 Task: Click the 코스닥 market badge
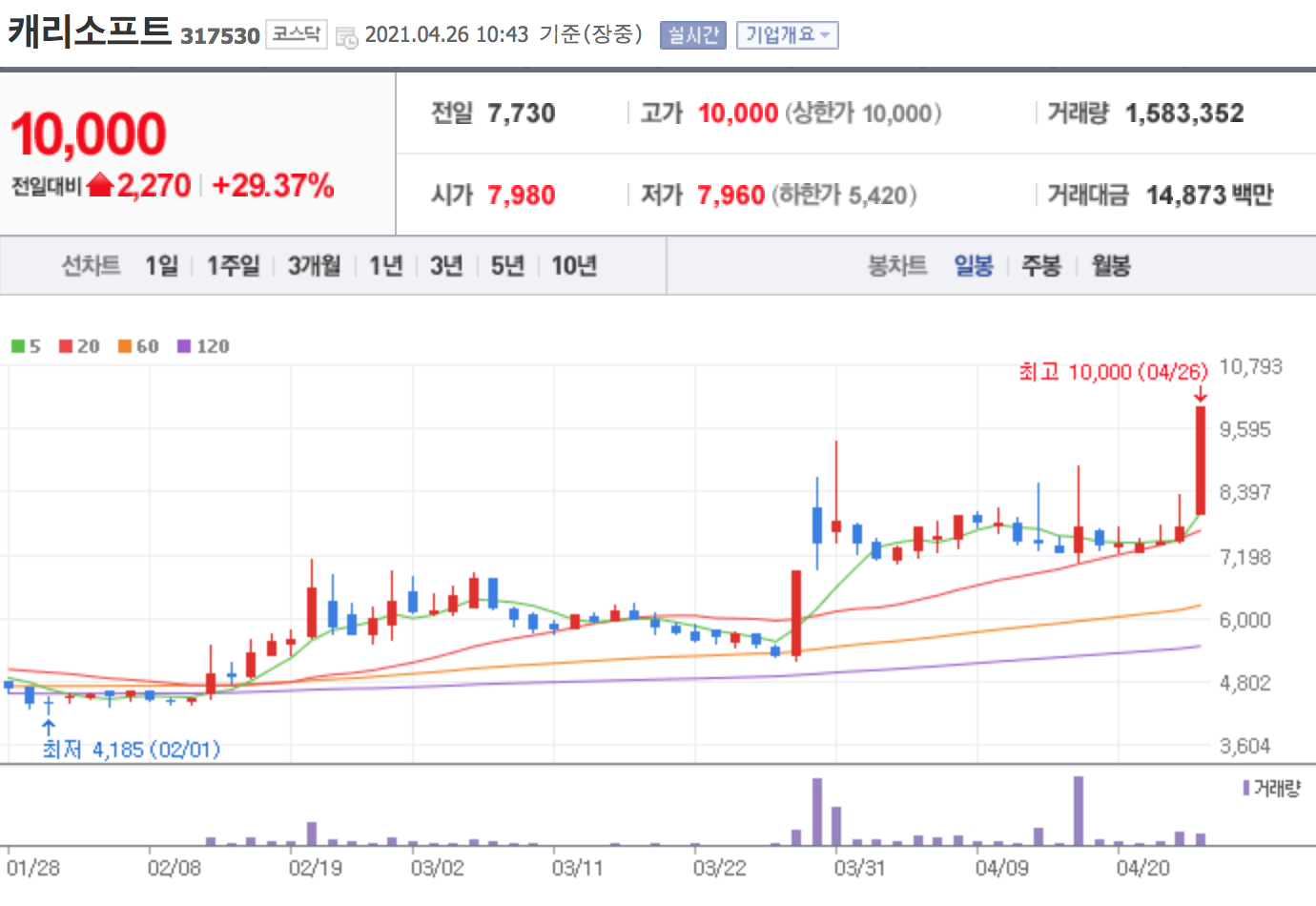click(x=296, y=34)
